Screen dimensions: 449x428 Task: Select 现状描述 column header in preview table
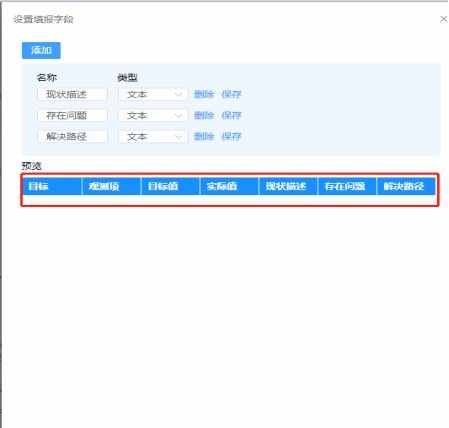tap(288, 186)
